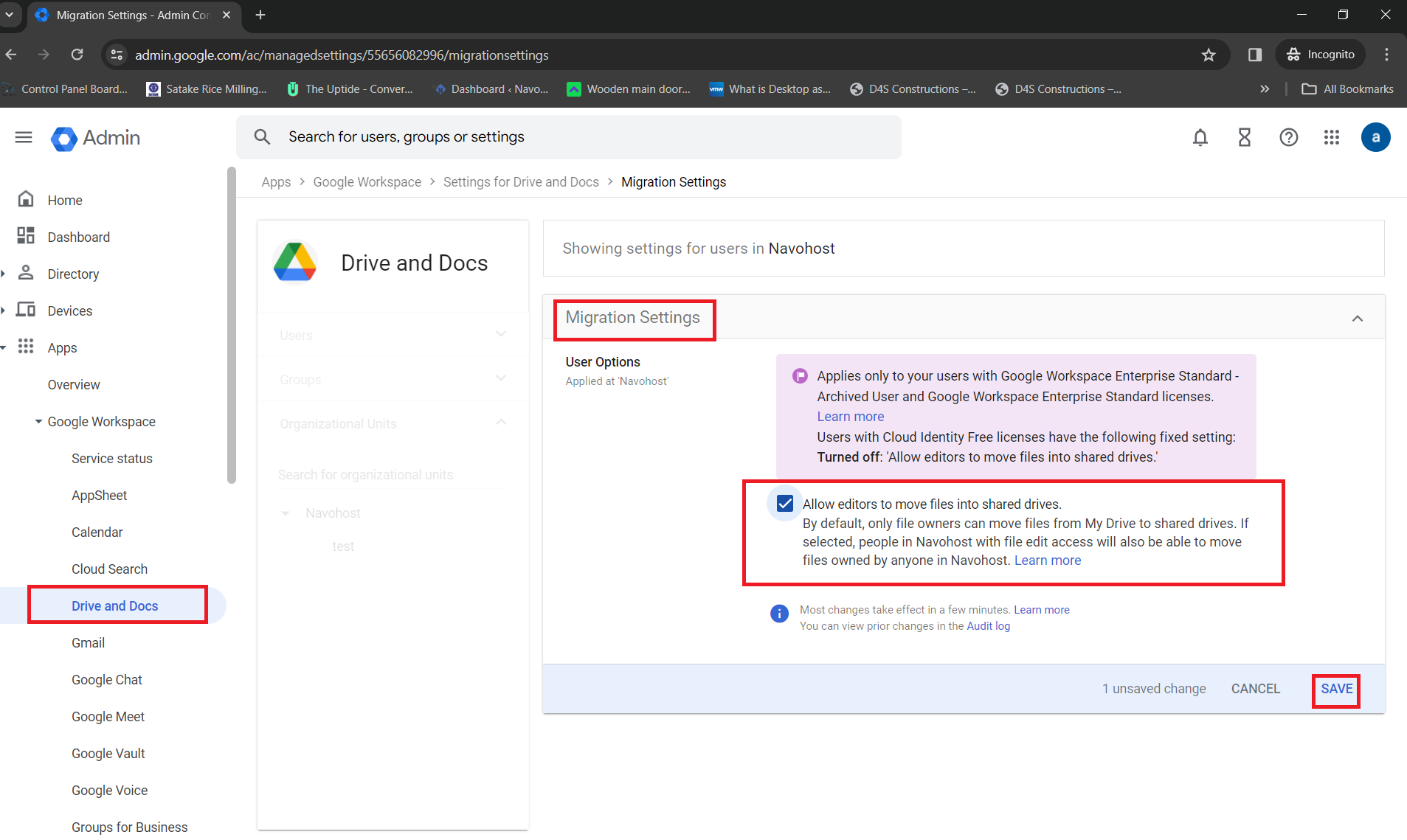1407x840 pixels.
Task: Click the SAVE button
Action: tap(1336, 689)
